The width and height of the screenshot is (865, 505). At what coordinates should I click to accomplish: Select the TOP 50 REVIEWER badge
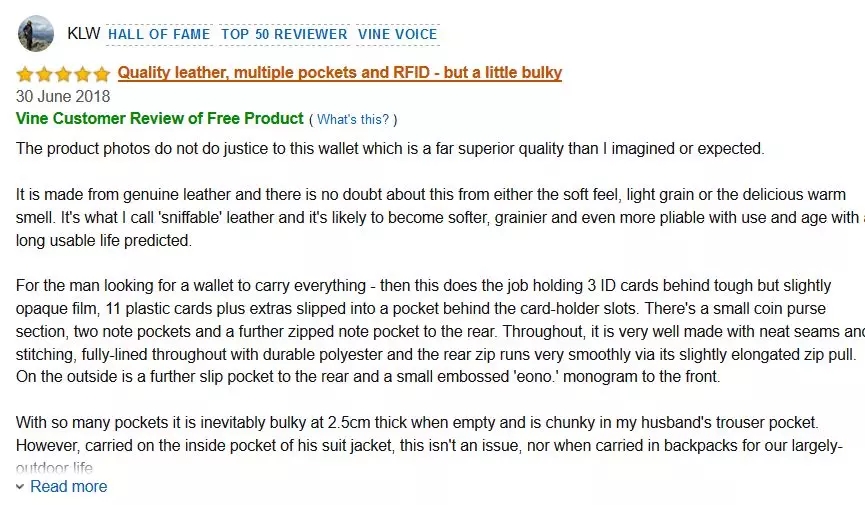[284, 34]
